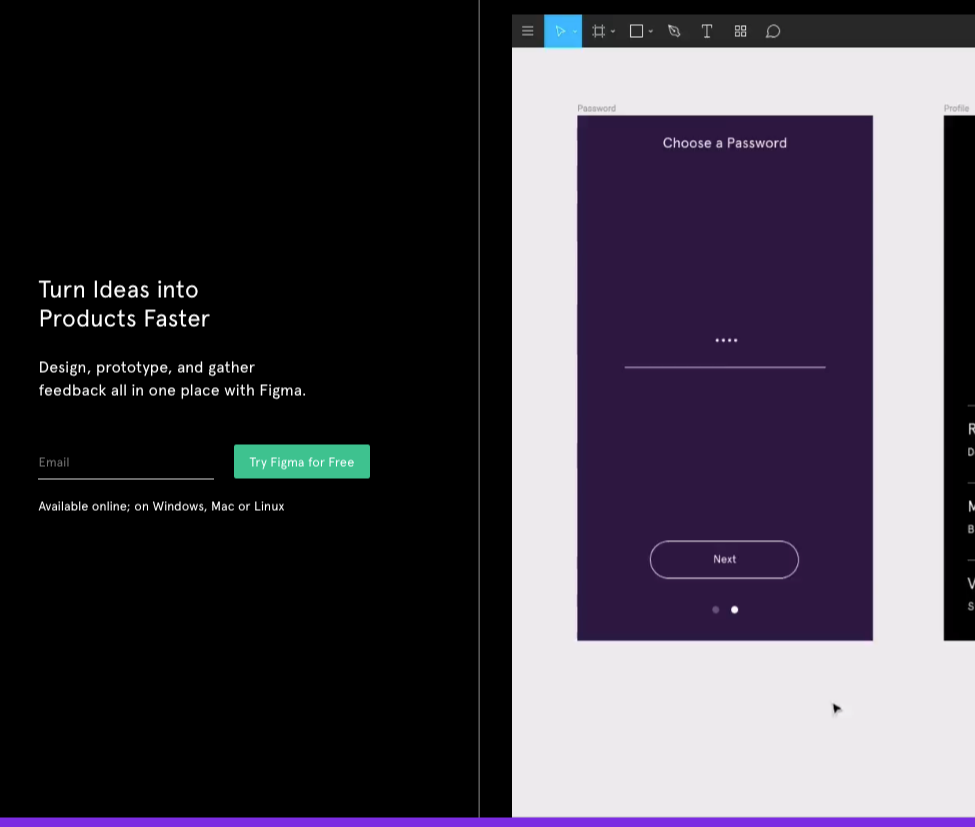Select the Move tool arrow

(x=559, y=31)
